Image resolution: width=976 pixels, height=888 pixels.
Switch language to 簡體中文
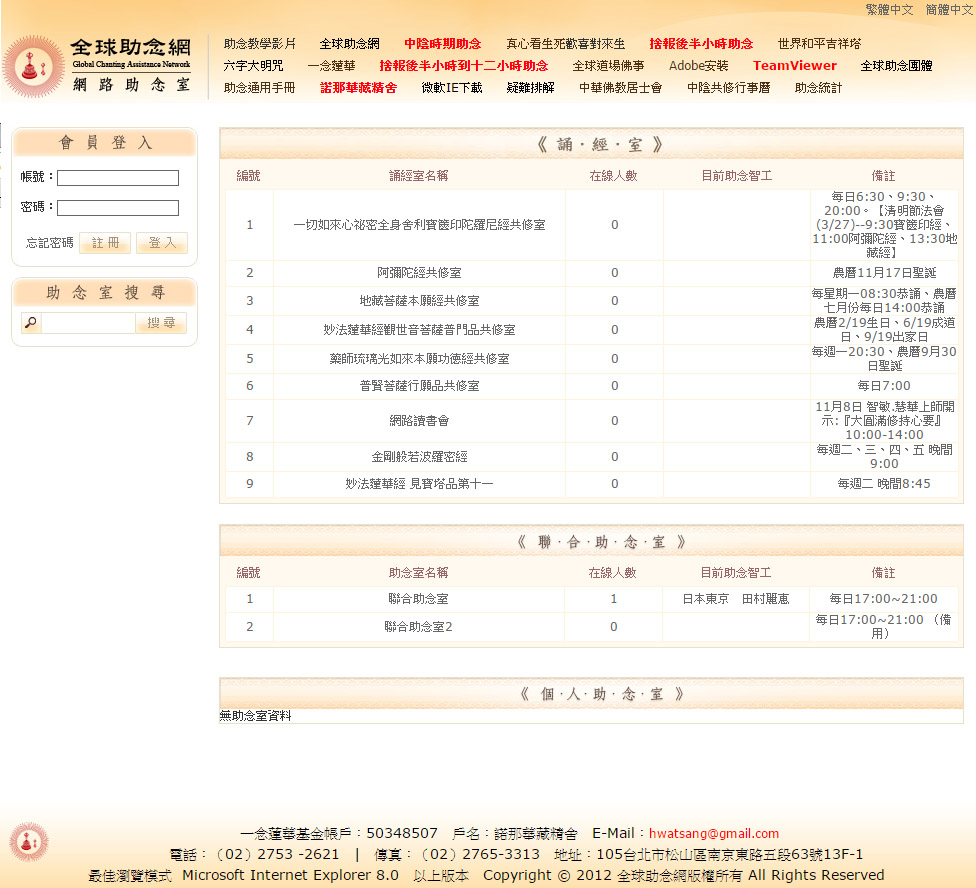click(949, 9)
